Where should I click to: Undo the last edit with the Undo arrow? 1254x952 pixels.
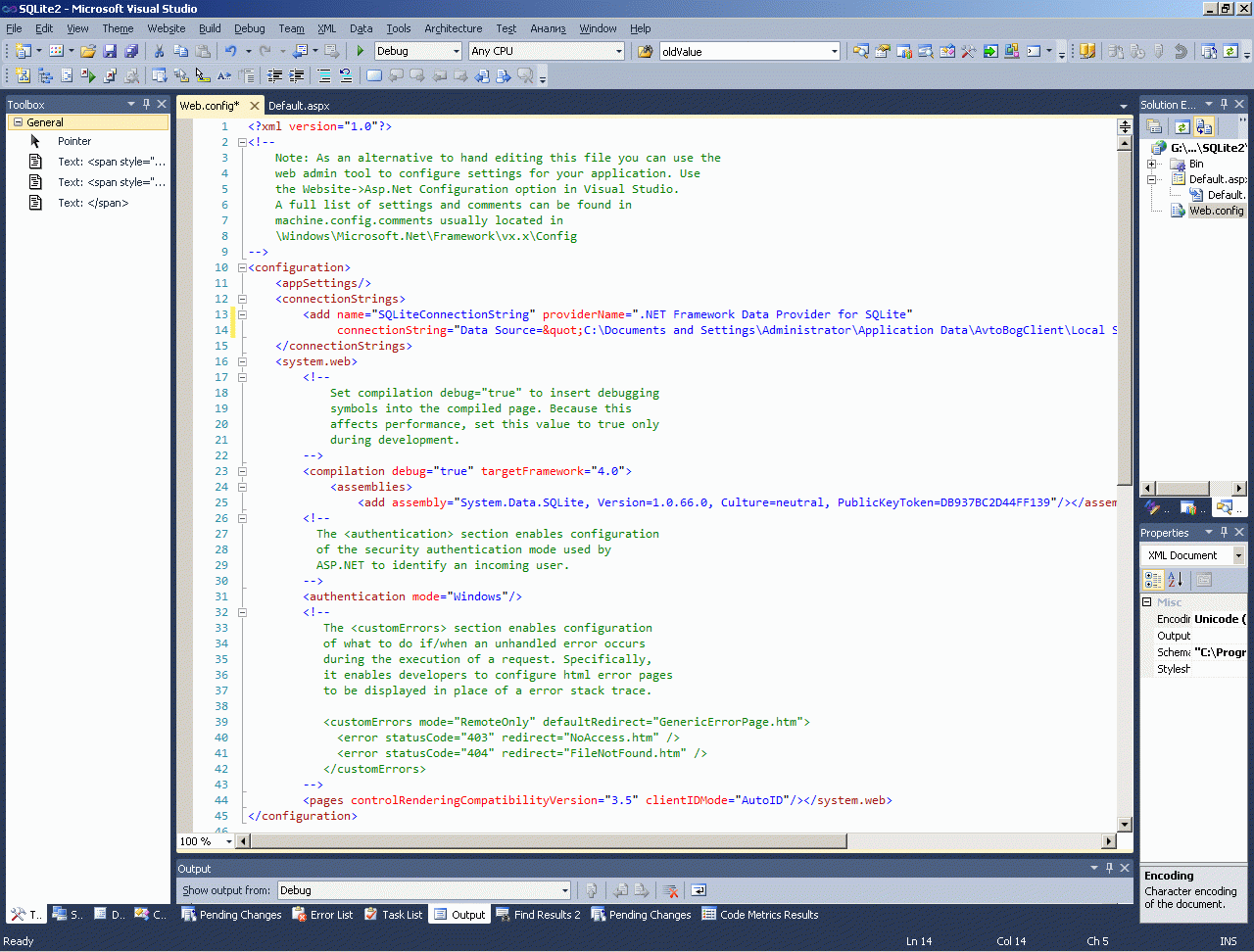(230, 51)
